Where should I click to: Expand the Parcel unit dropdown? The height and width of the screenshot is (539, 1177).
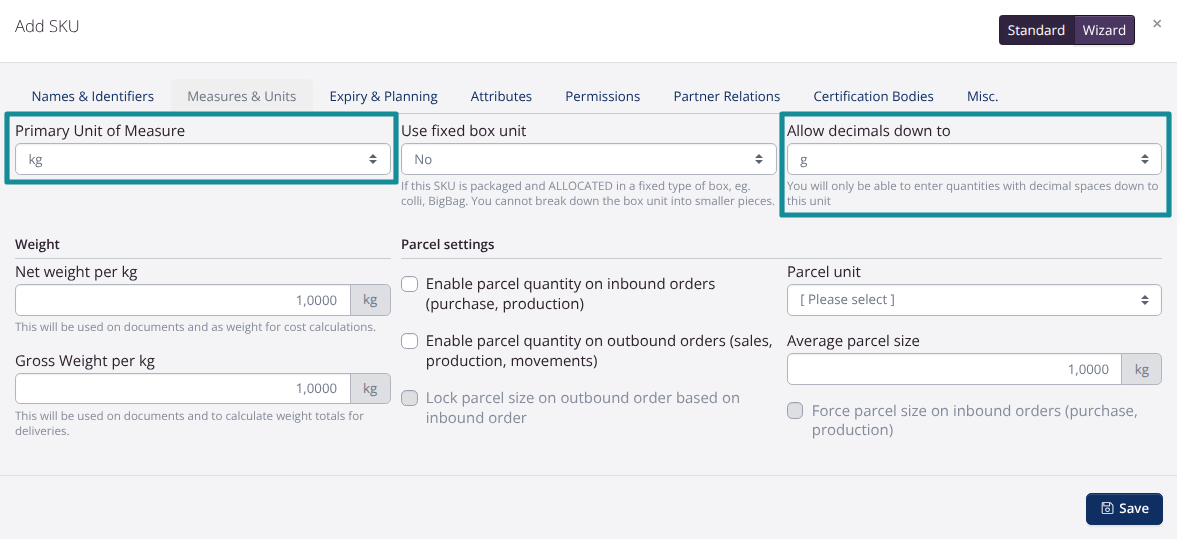pos(973,300)
